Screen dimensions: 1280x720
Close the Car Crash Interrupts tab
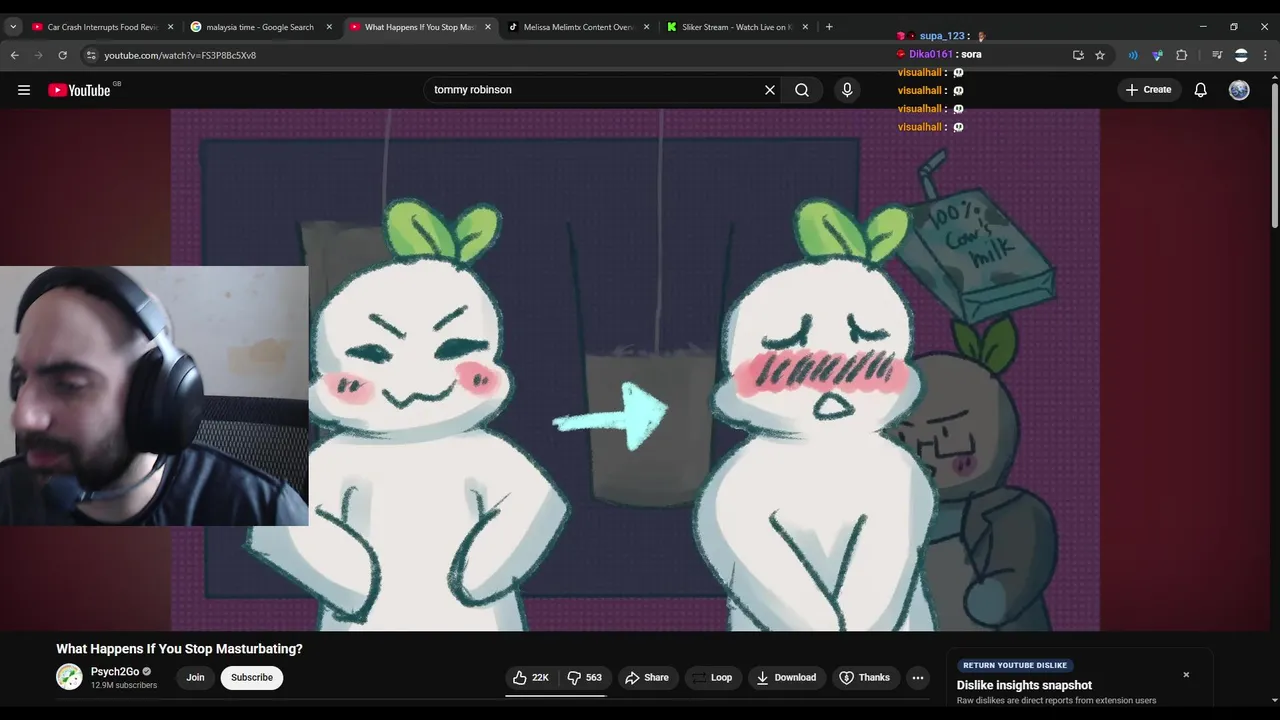click(171, 27)
